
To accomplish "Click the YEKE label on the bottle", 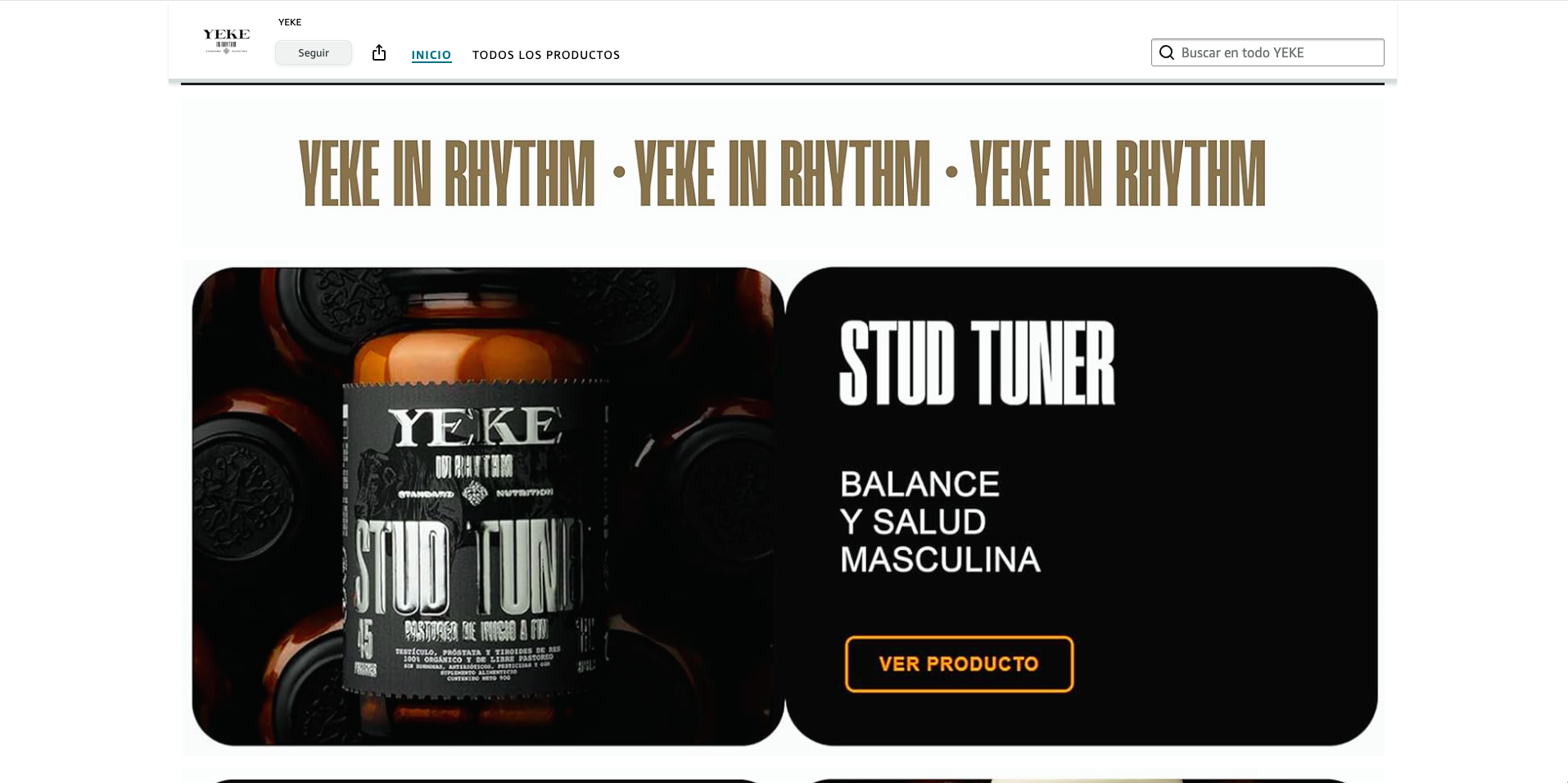I will 475,427.
